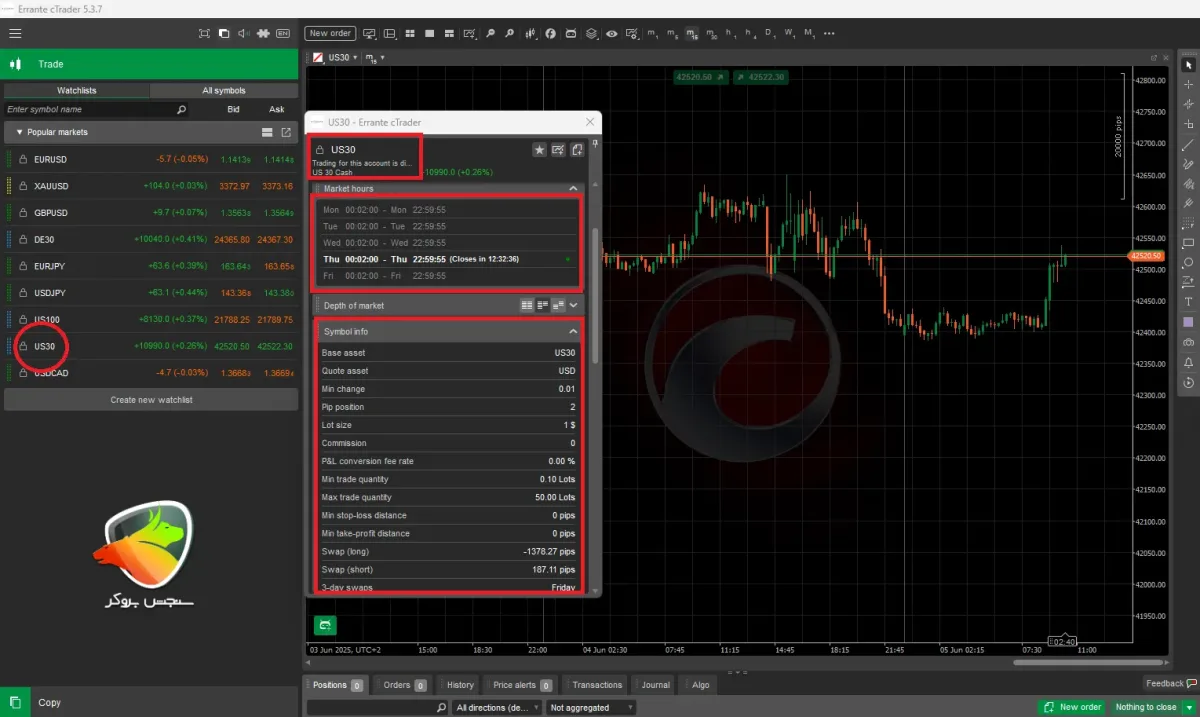Open the Nothing to close dropdown arrow
The image size is (1200, 717).
(1189, 707)
